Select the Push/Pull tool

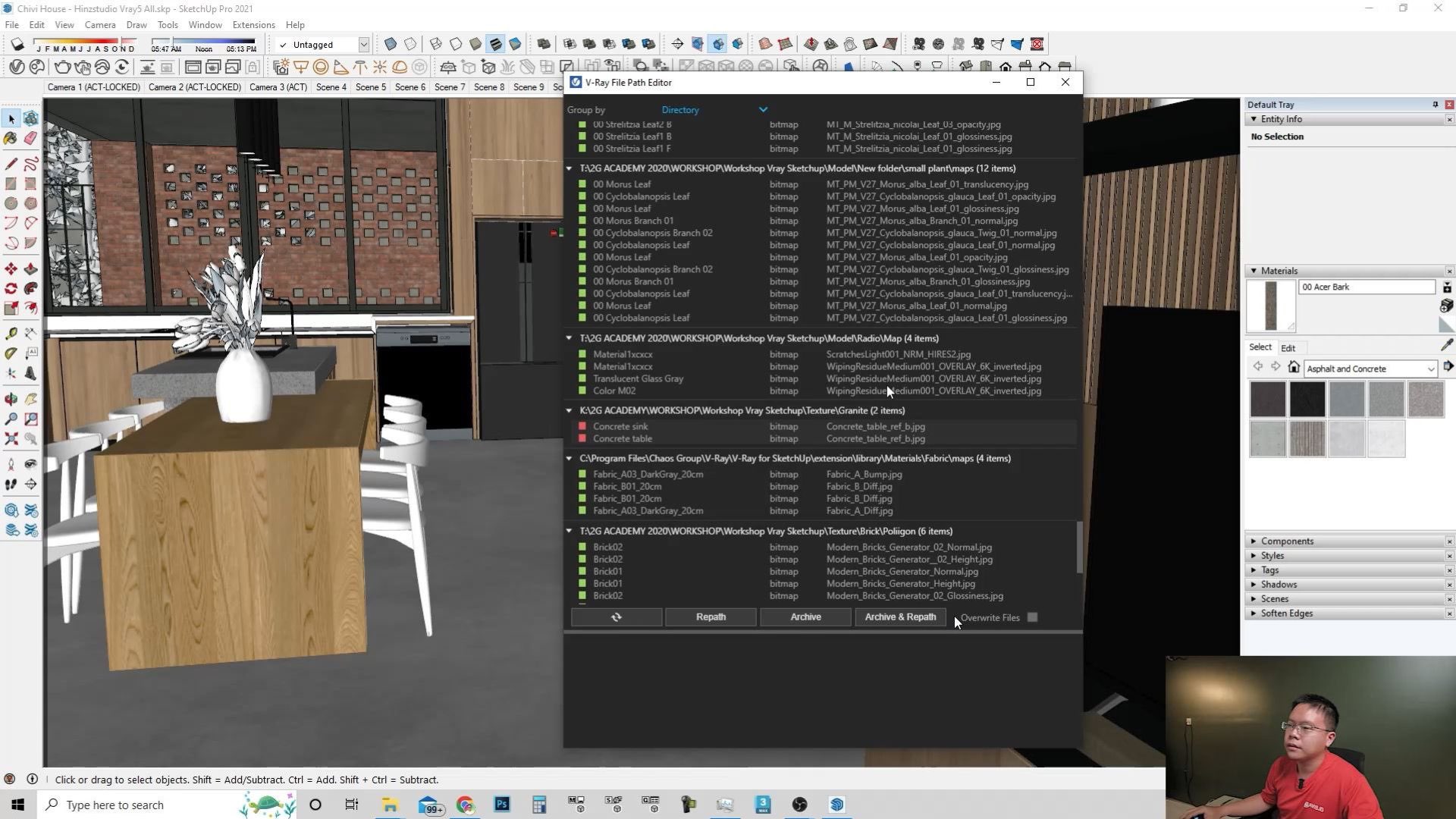click(30, 269)
